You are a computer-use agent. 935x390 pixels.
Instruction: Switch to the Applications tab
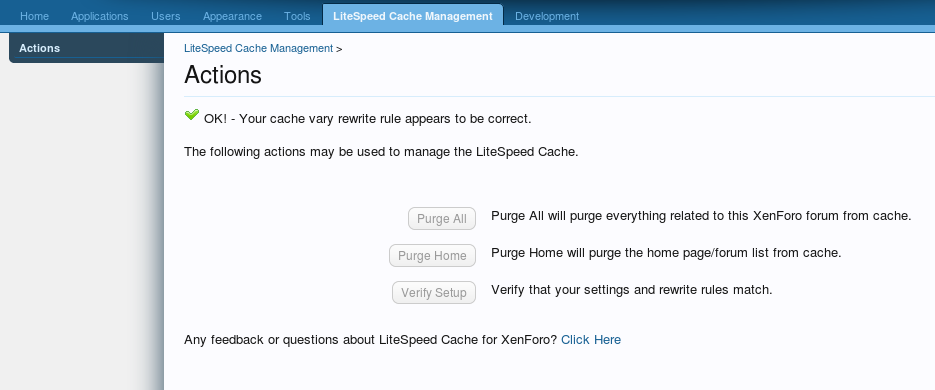tap(100, 16)
